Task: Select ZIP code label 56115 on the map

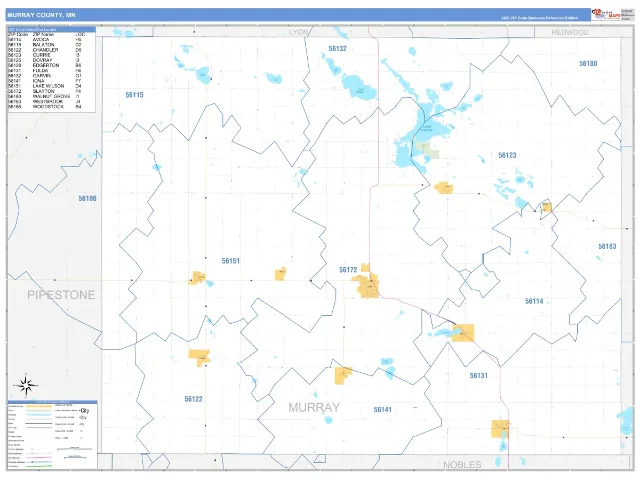Action: click(134, 95)
